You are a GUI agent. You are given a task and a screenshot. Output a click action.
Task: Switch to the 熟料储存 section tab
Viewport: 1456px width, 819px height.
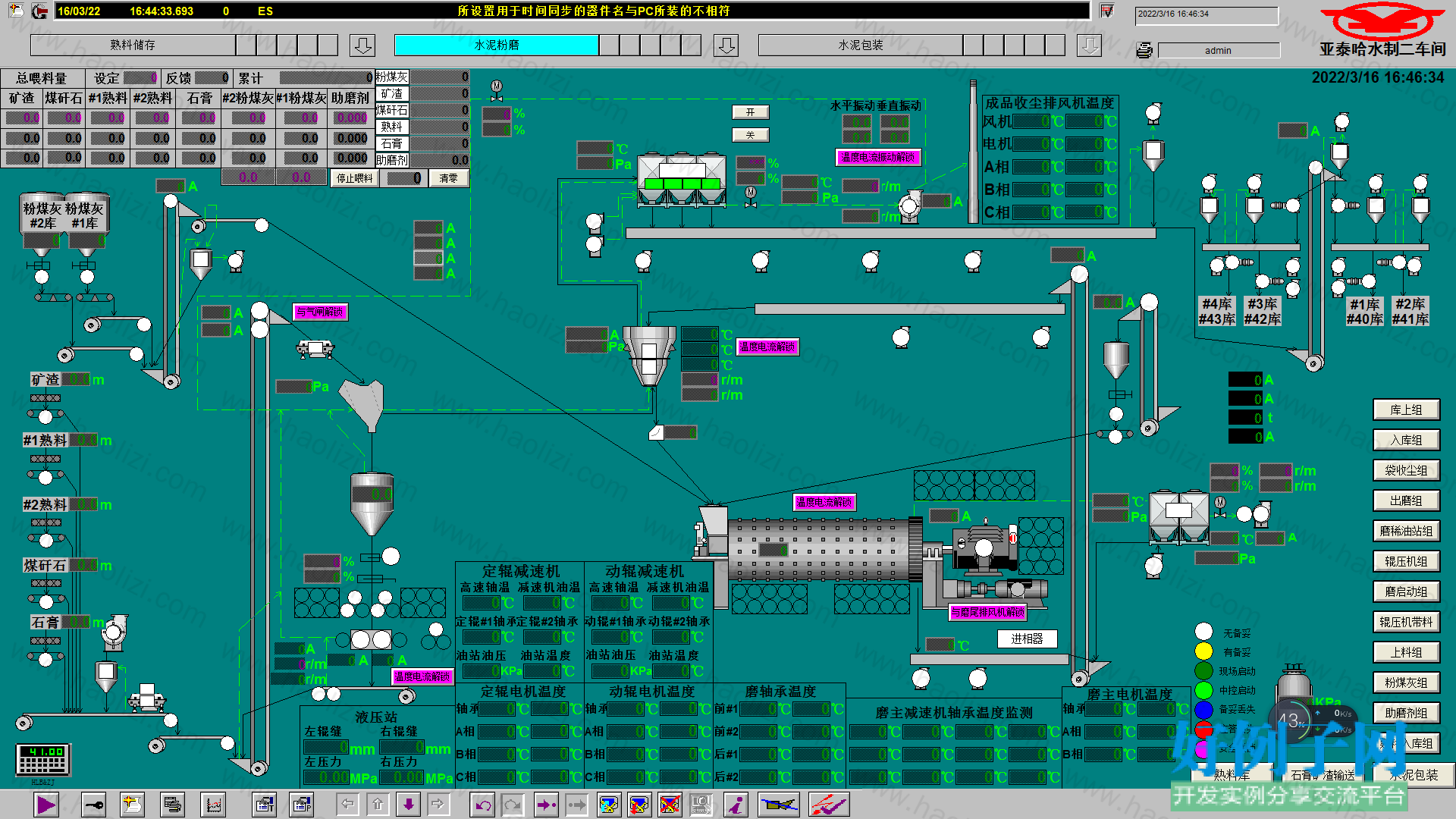tap(133, 45)
